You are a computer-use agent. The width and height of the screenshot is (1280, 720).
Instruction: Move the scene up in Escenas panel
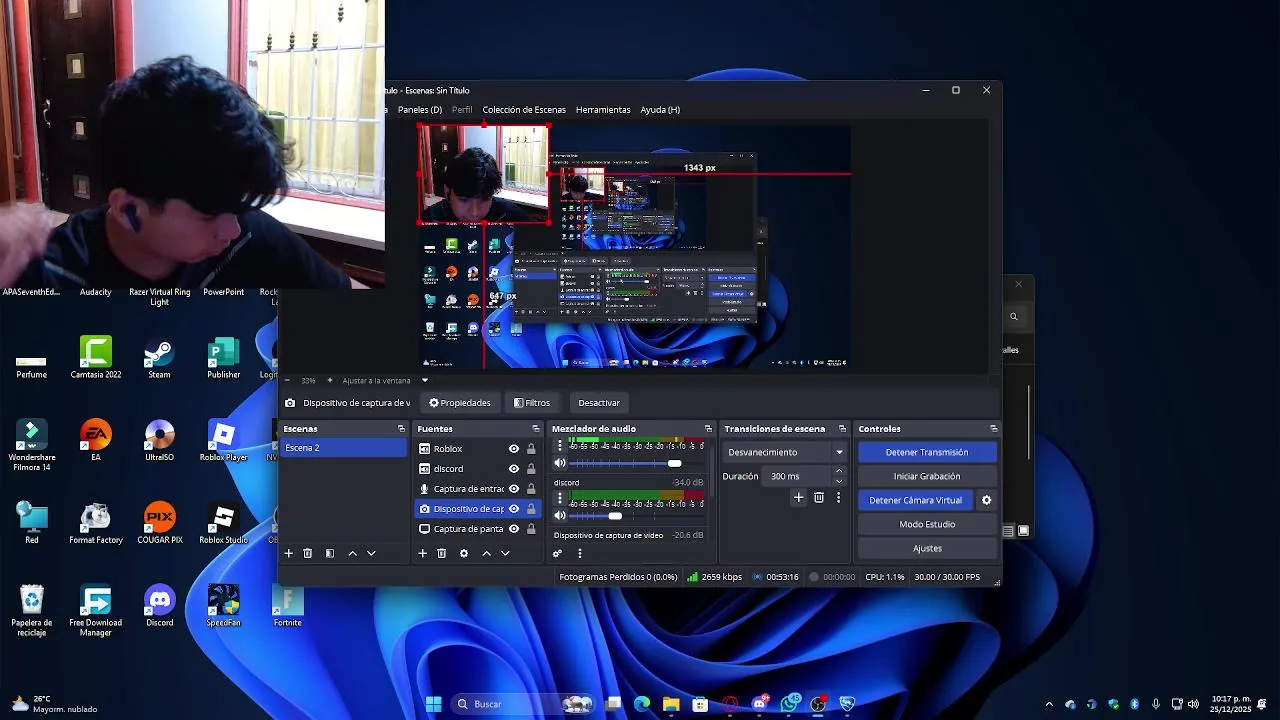352,553
